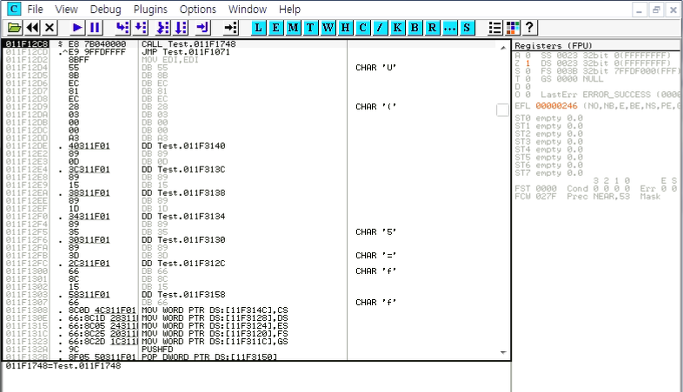Close debugged program with X icon
The width and height of the screenshot is (683, 392).
[x=50, y=28]
